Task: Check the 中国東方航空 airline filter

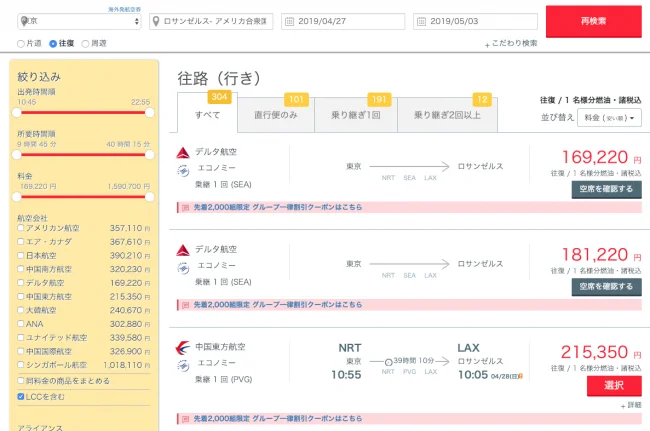Action: [21, 296]
